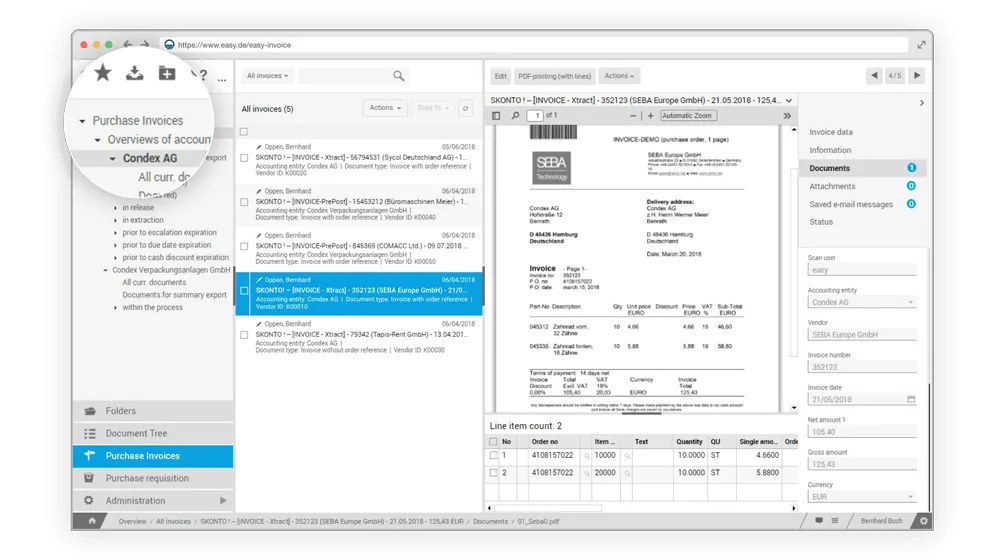Image resolution: width=1000 pixels, height=560 pixels.
Task: Zoom in the PDF with the plus icon
Action: tap(651, 116)
